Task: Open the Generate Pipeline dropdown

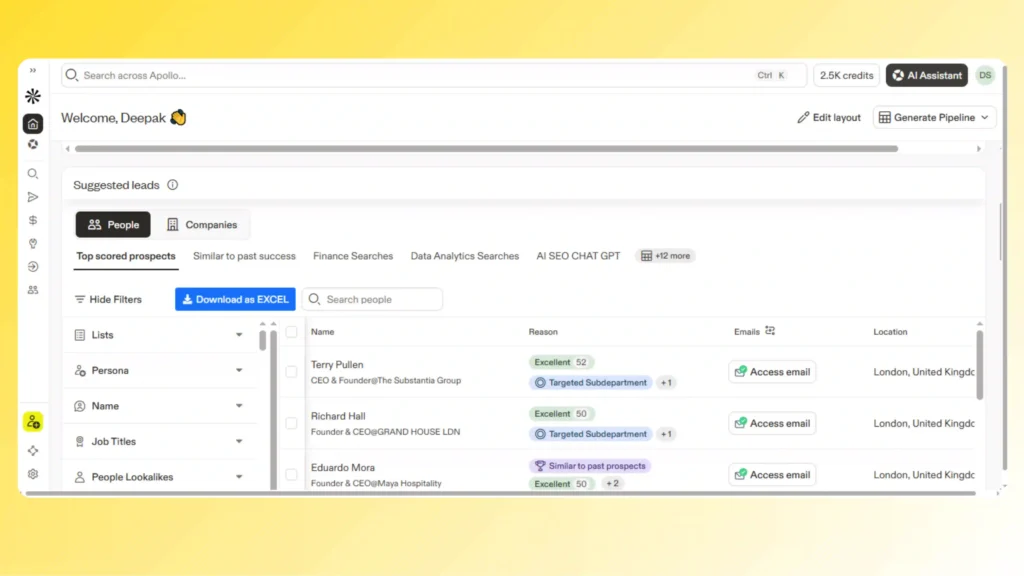Action: click(x=934, y=118)
